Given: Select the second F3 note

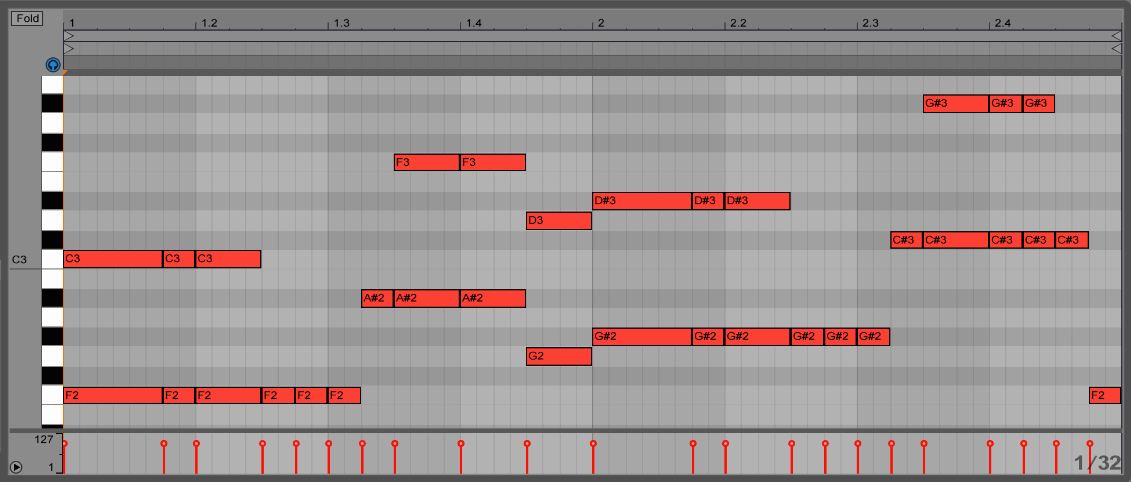Looking at the screenshot, I should click(493, 162).
